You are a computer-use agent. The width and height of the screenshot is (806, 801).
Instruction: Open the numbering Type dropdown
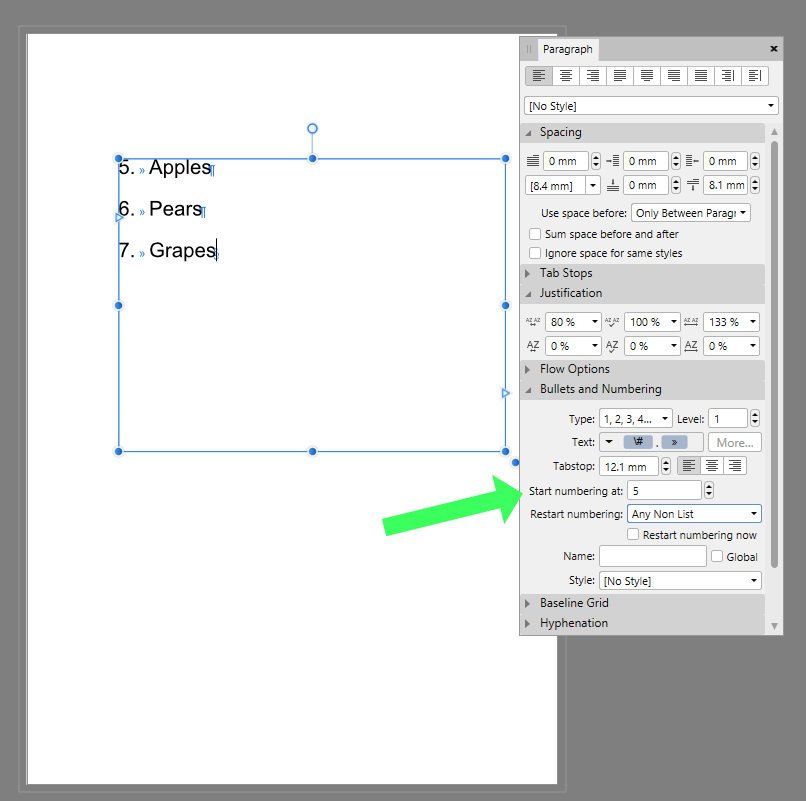(635, 419)
